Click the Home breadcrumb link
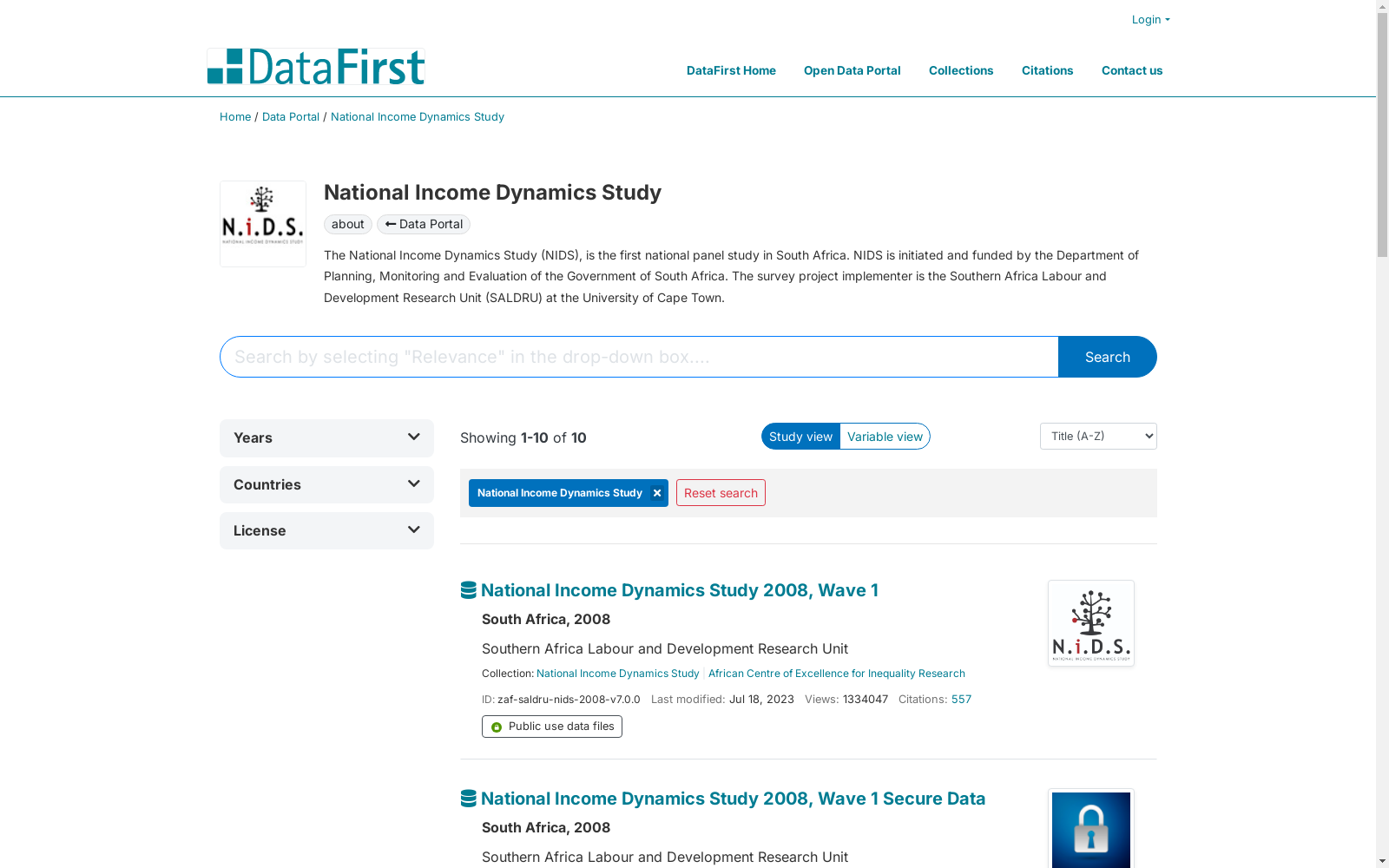The height and width of the screenshot is (868, 1389). pyautogui.click(x=235, y=116)
